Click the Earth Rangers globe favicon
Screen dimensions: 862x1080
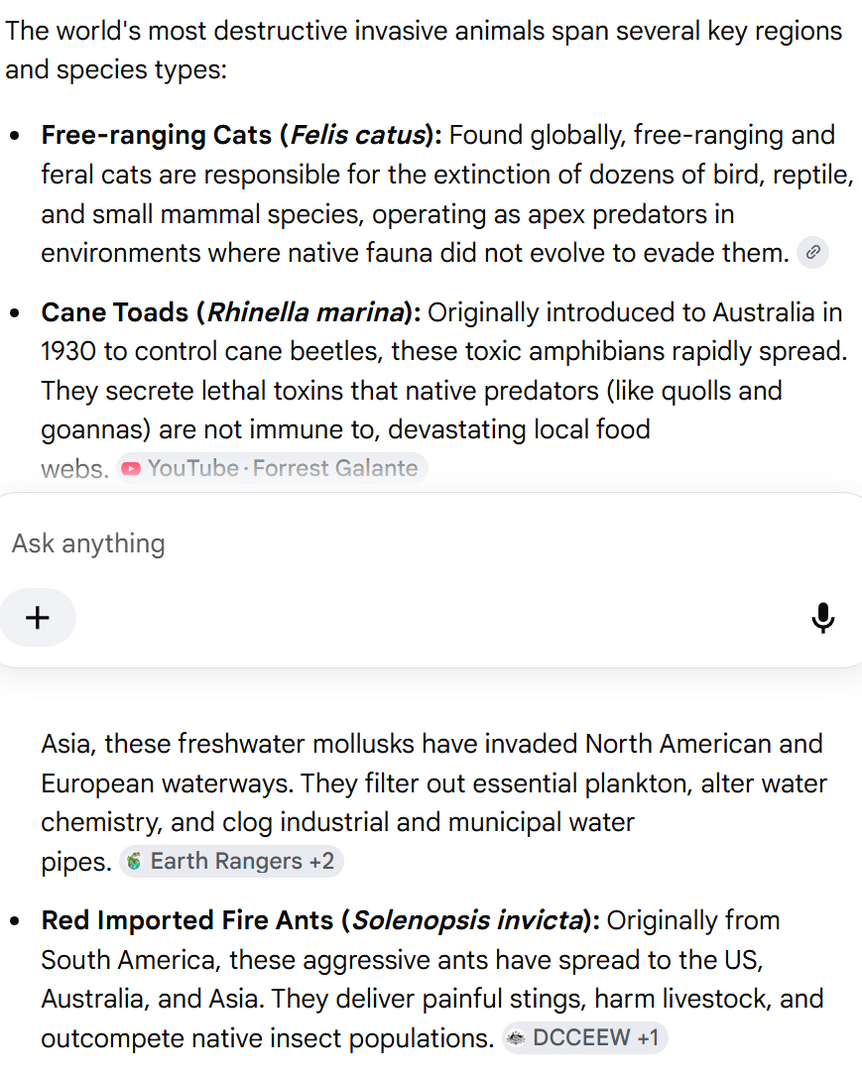pyautogui.click(x=134, y=861)
